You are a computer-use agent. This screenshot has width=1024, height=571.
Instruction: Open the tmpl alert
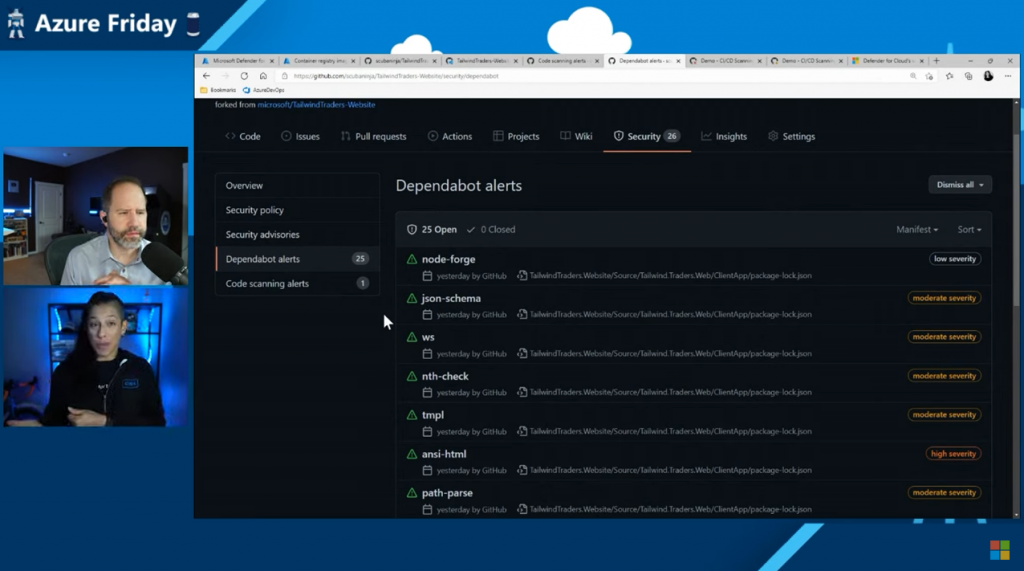[x=433, y=415]
